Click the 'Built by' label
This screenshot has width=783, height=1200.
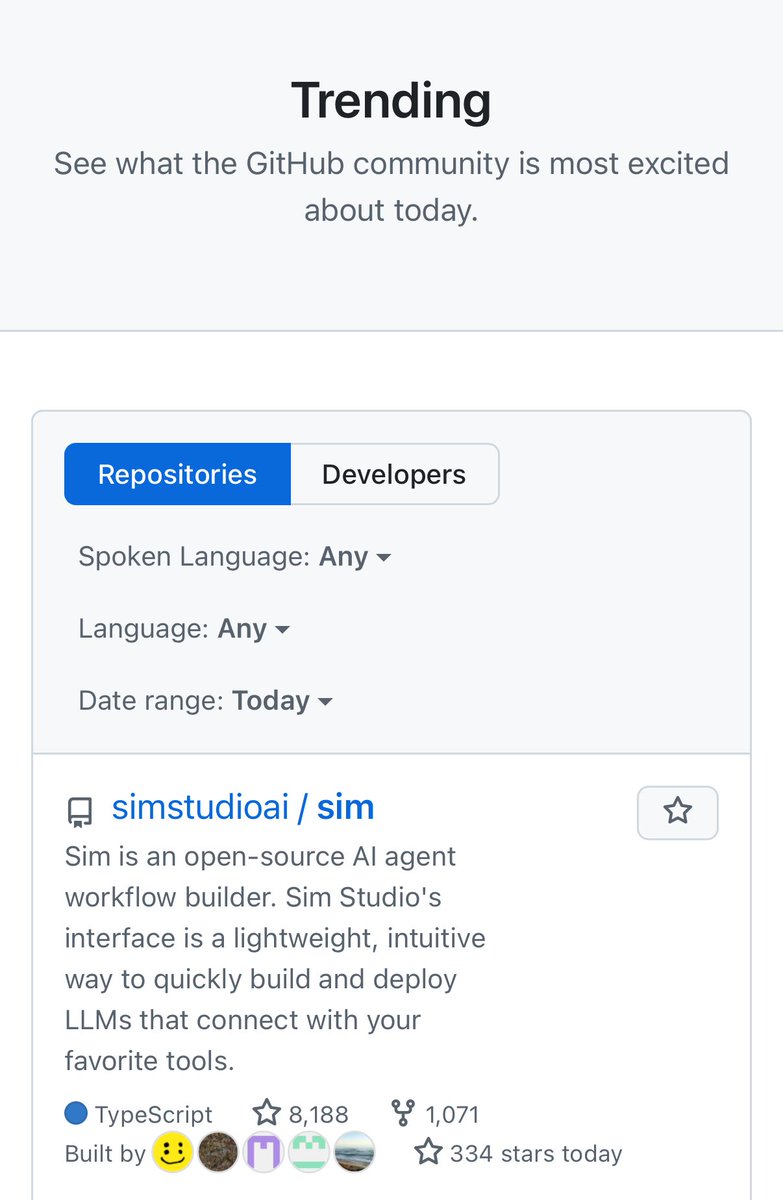point(105,1154)
